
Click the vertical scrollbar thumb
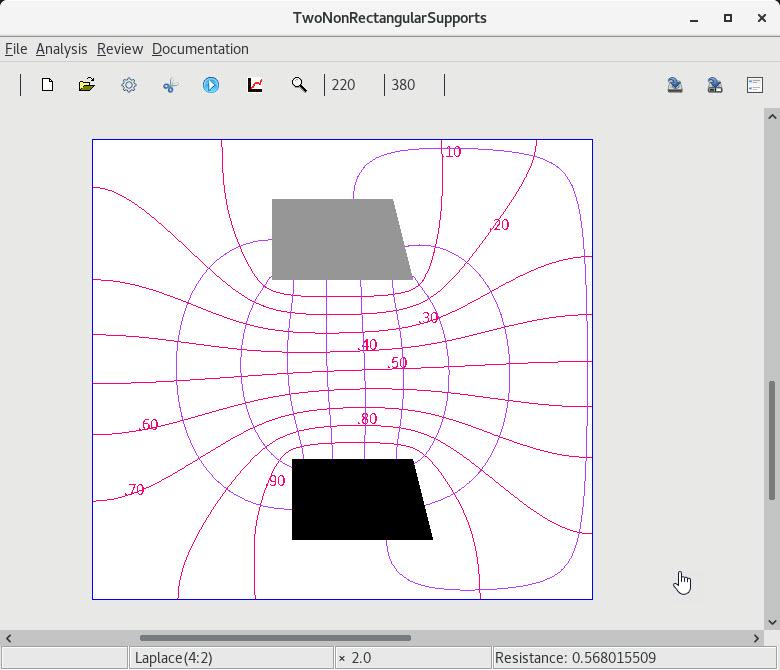click(772, 440)
